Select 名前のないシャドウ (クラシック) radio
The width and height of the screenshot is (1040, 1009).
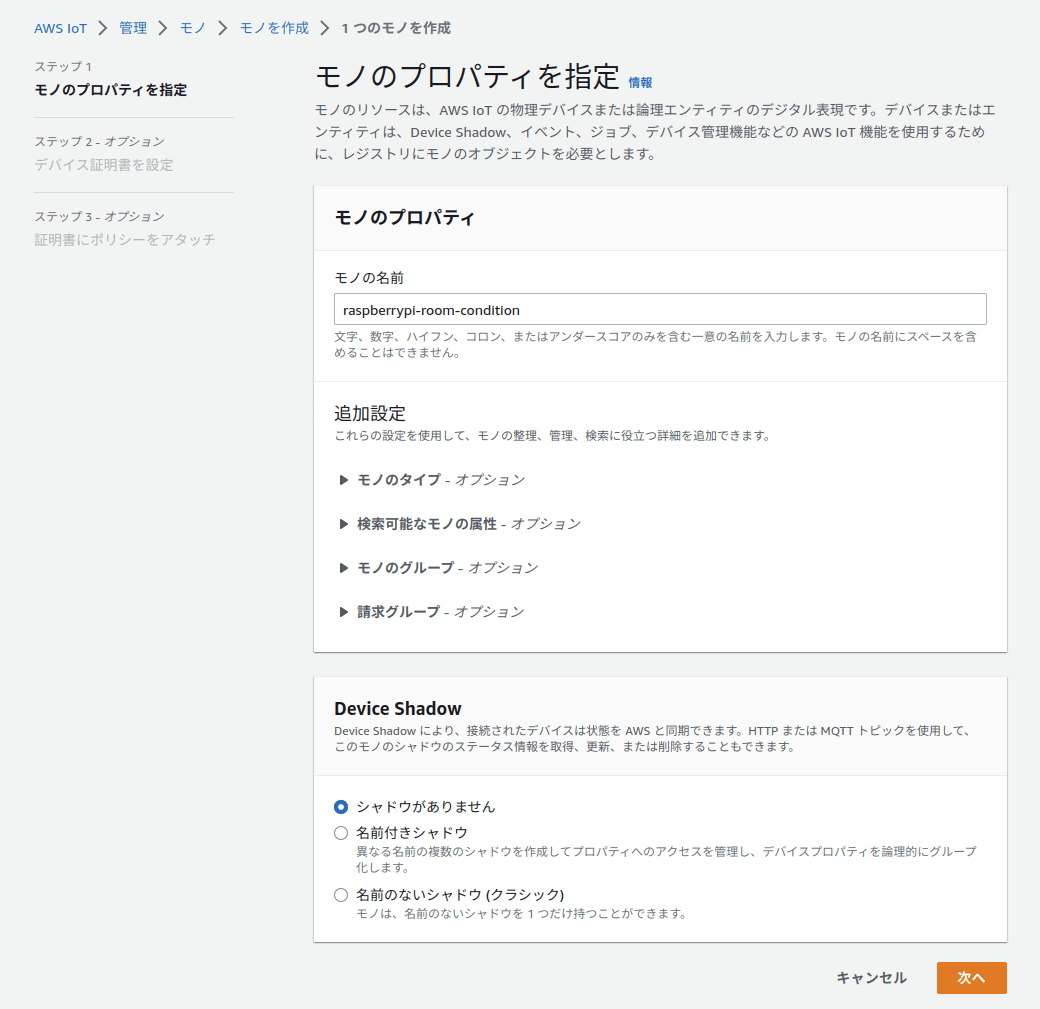(x=341, y=895)
